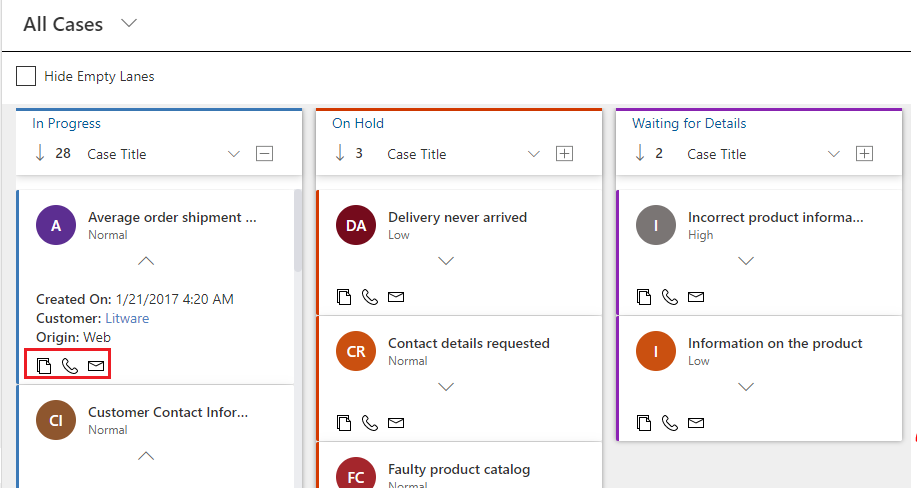Click email icon on Average order shipment card

[x=96, y=366]
